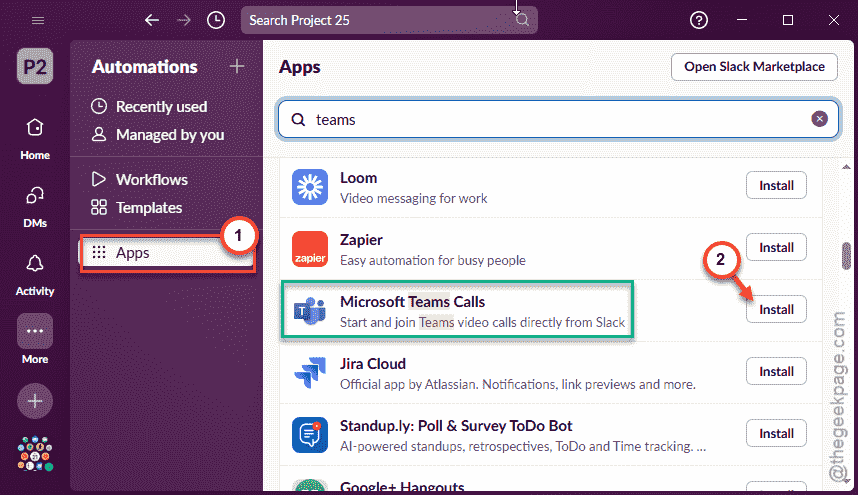Image resolution: width=858 pixels, height=495 pixels.
Task: Open history clock icon
Action: click(216, 21)
